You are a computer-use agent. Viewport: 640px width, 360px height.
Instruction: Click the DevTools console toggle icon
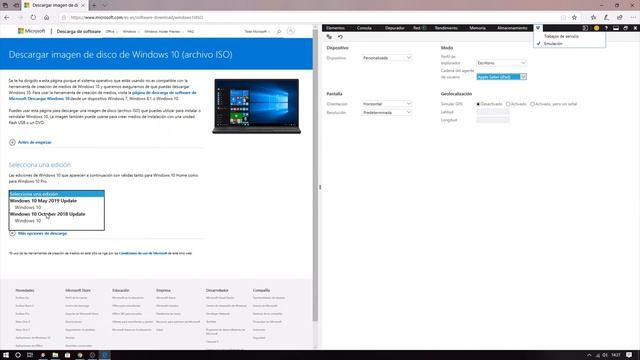point(585,28)
